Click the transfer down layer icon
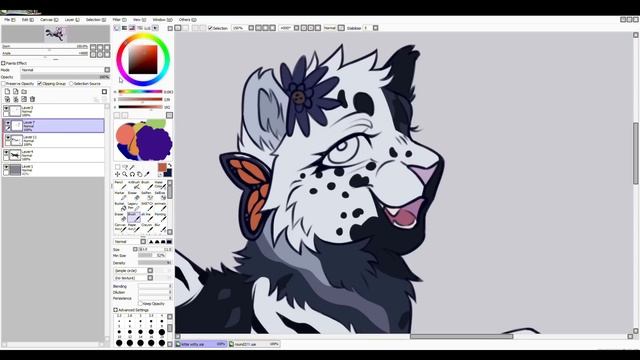This screenshot has height=360, width=640. 7,99
